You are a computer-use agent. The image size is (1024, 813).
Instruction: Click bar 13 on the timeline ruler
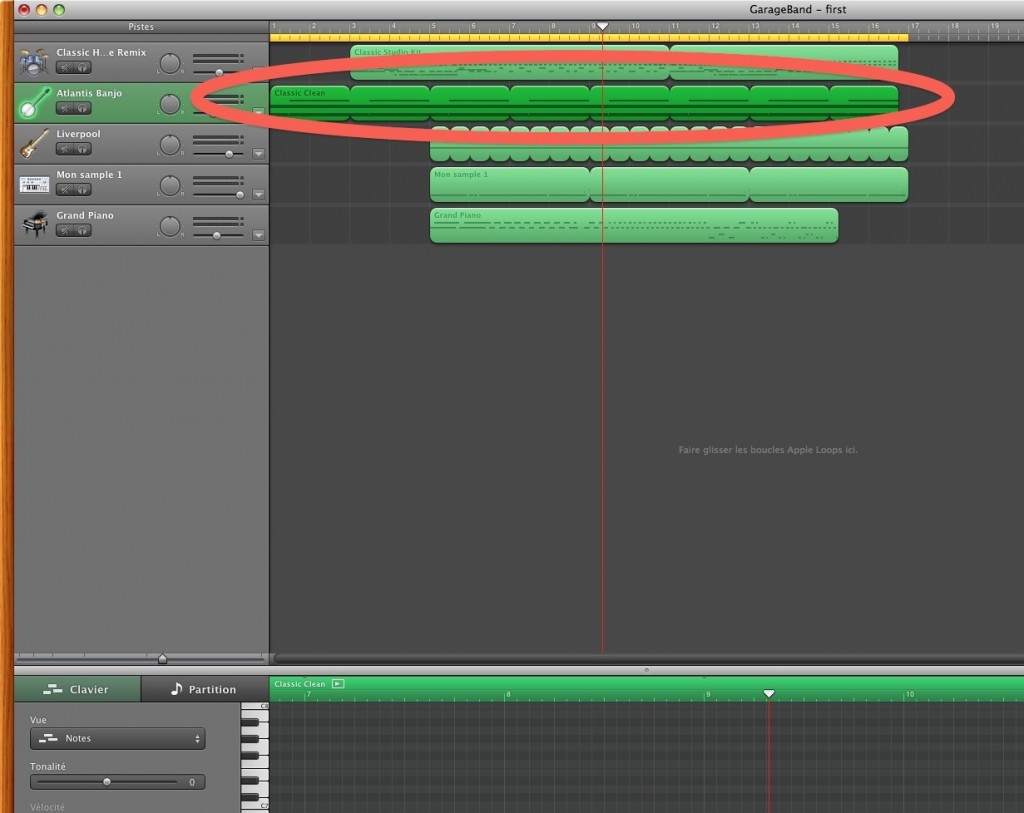tap(754, 26)
